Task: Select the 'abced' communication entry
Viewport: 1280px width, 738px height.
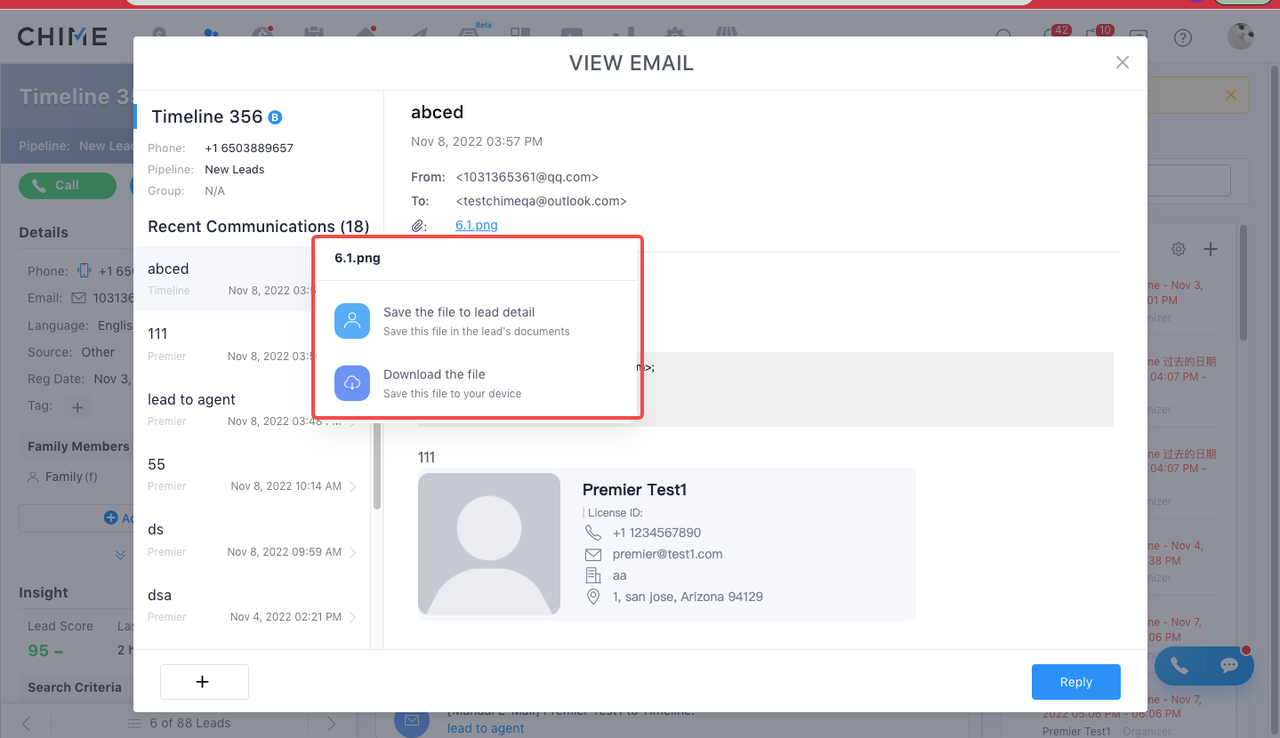Action: 222,278
